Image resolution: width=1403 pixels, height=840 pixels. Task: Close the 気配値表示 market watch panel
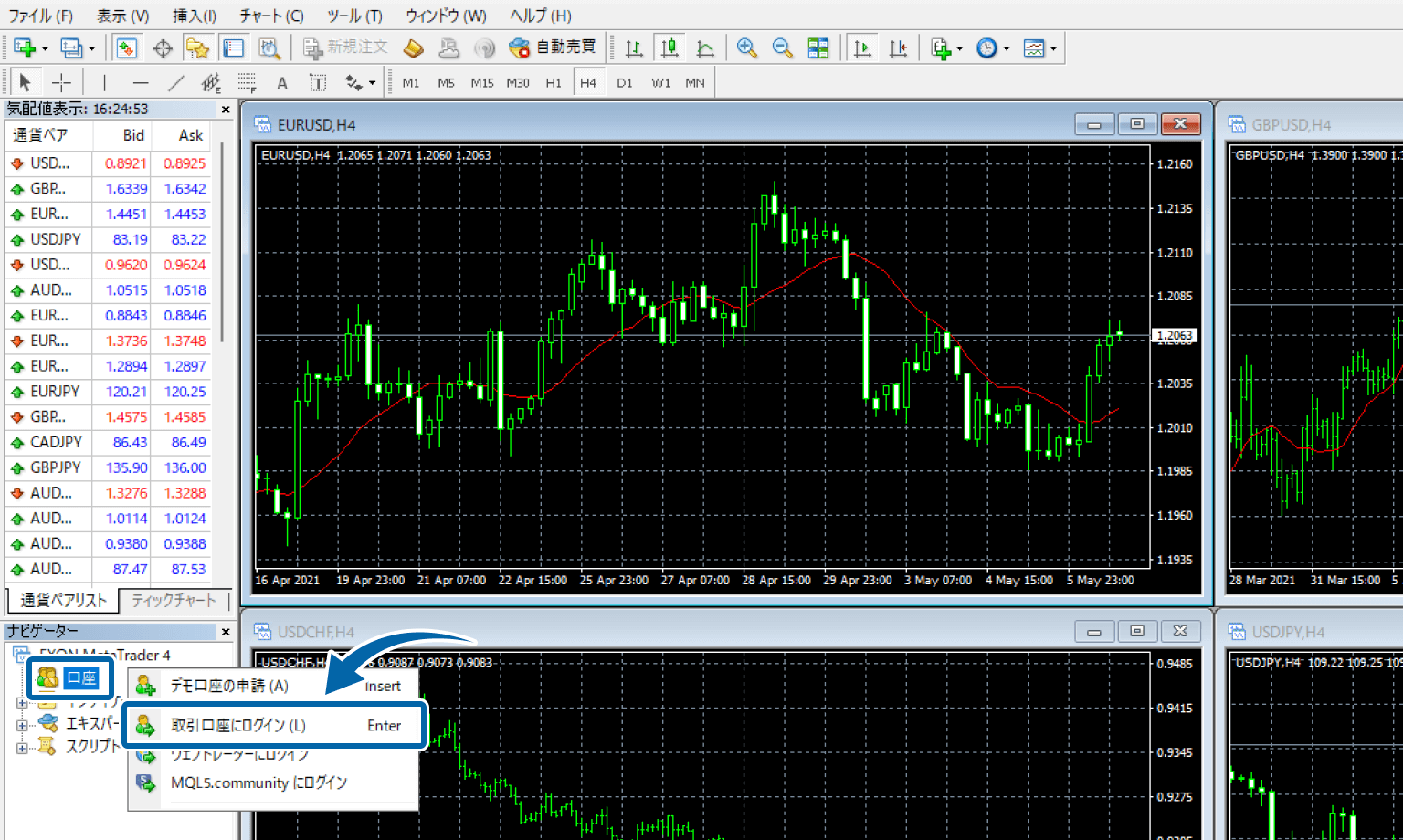point(226,110)
